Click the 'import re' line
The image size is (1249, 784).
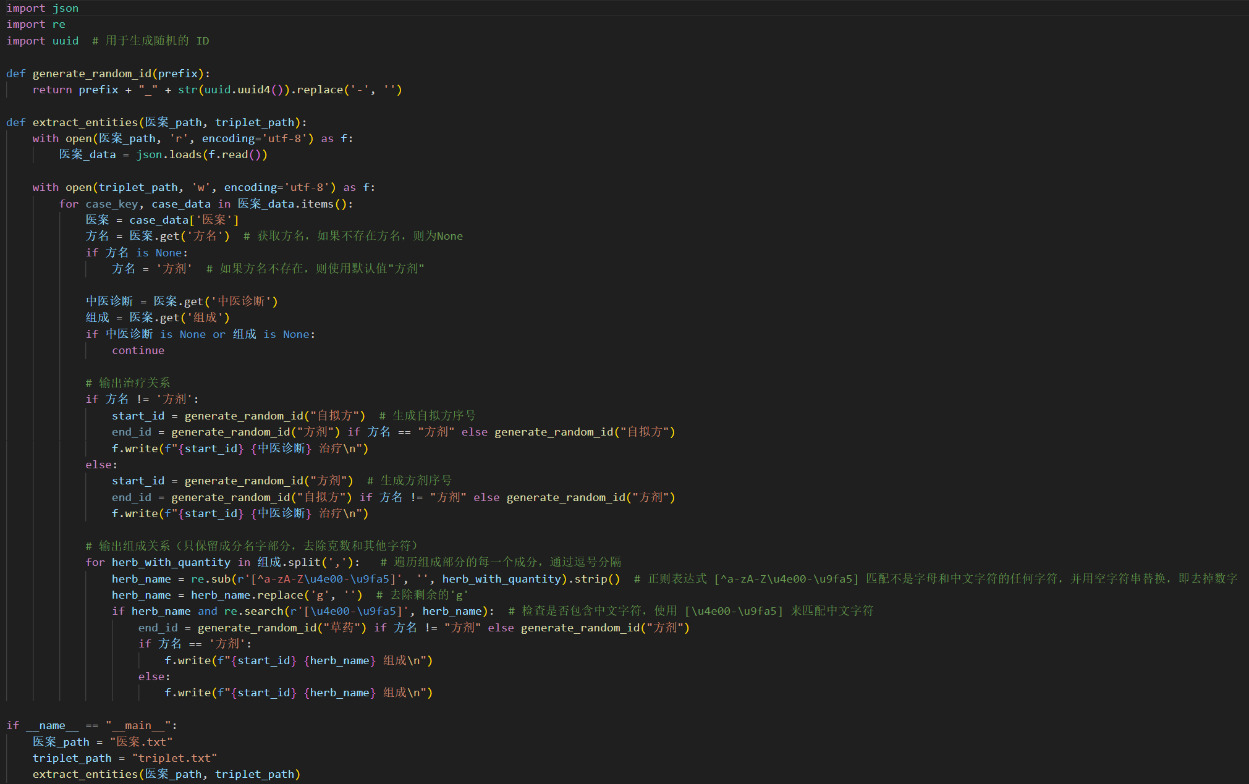(36, 24)
